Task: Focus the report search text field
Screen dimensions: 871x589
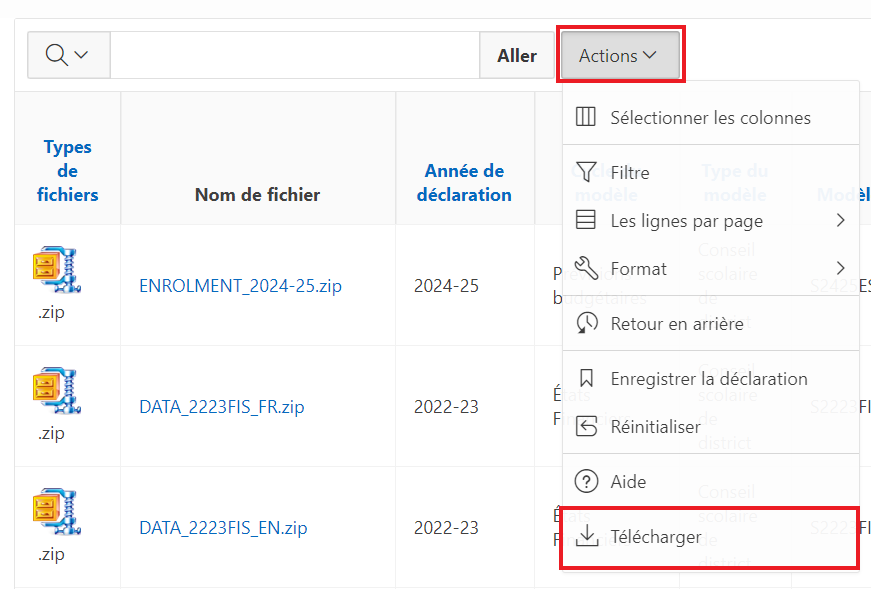Action: click(294, 56)
